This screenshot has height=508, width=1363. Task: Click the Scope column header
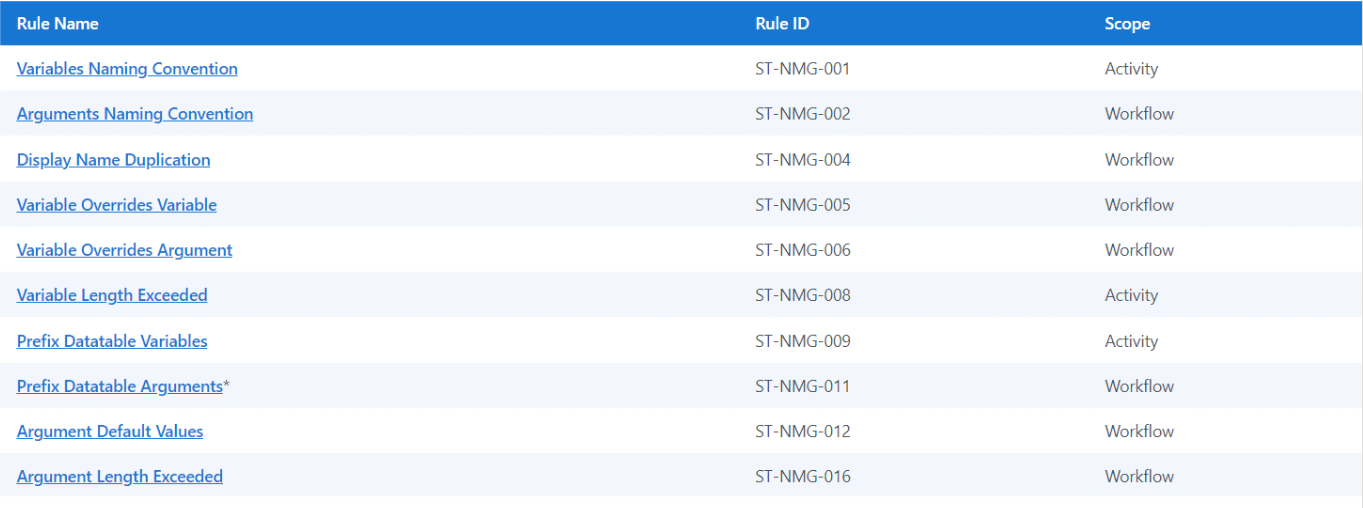click(1127, 24)
